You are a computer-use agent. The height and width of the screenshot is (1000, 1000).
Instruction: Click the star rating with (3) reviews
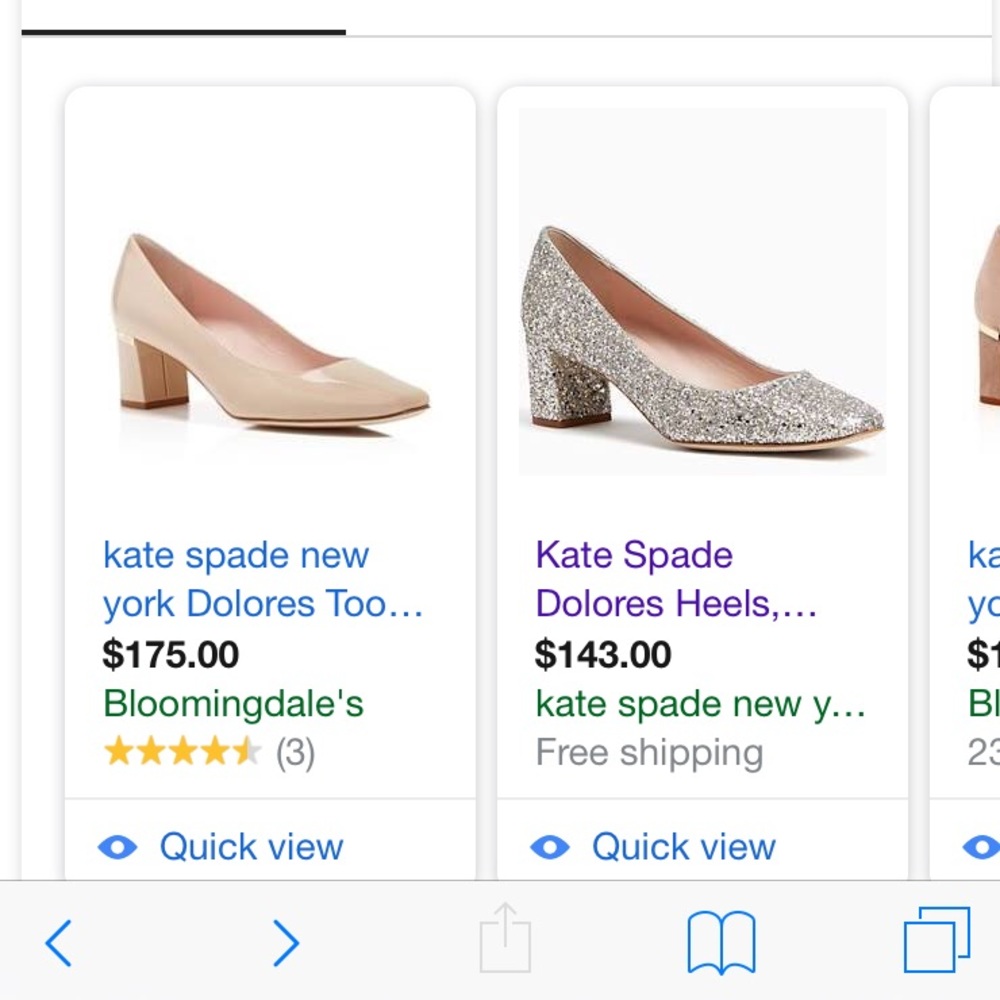tap(209, 753)
